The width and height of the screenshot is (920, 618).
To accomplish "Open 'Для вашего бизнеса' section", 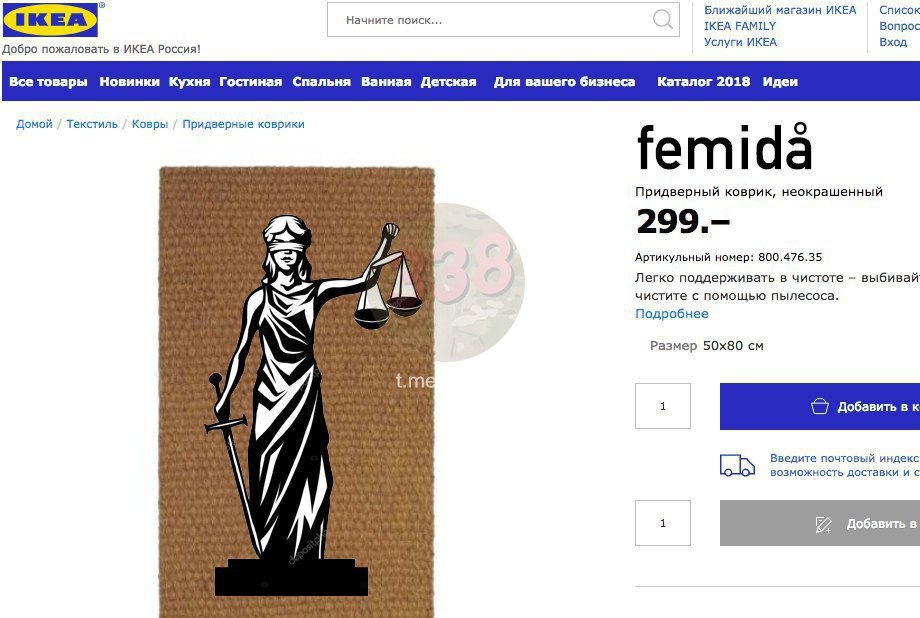I will (564, 82).
